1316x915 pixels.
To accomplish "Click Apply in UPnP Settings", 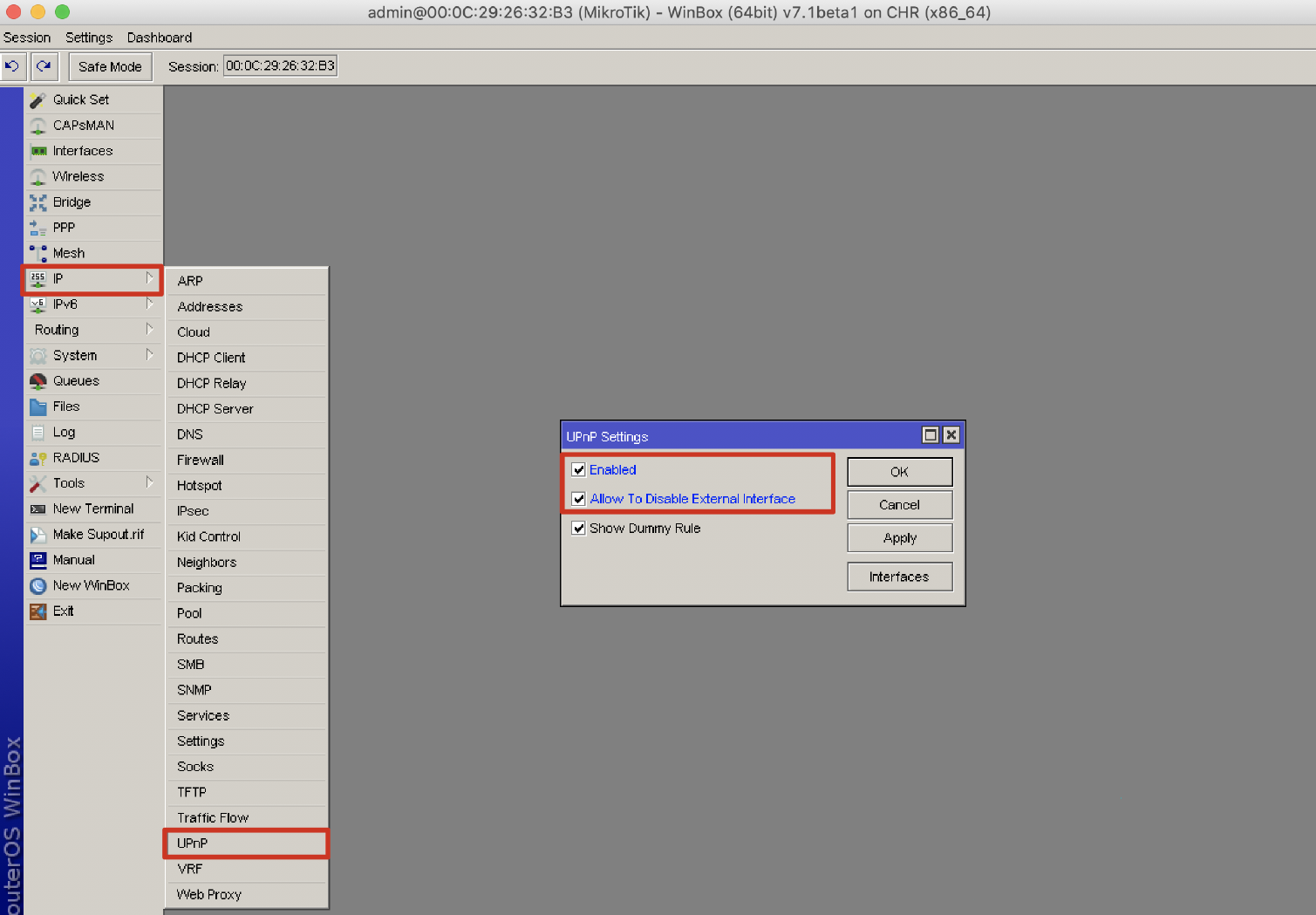I will (900, 538).
